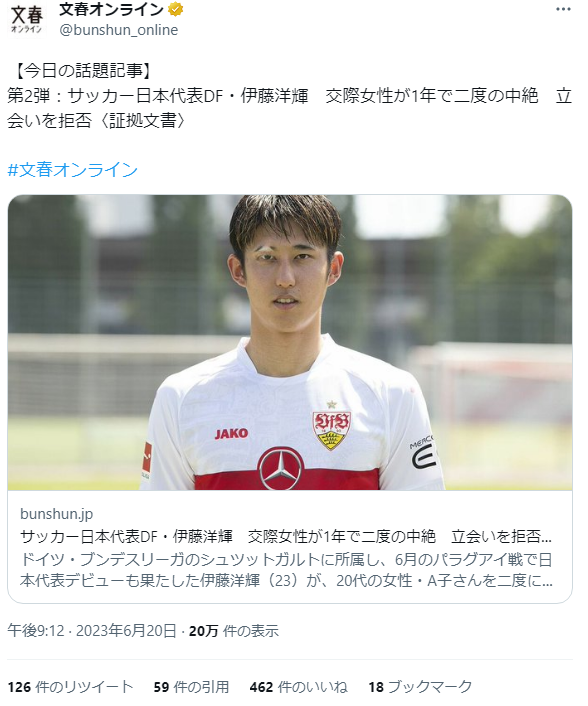
Task: Show the 126 件のリツイート list
Action: 70,687
